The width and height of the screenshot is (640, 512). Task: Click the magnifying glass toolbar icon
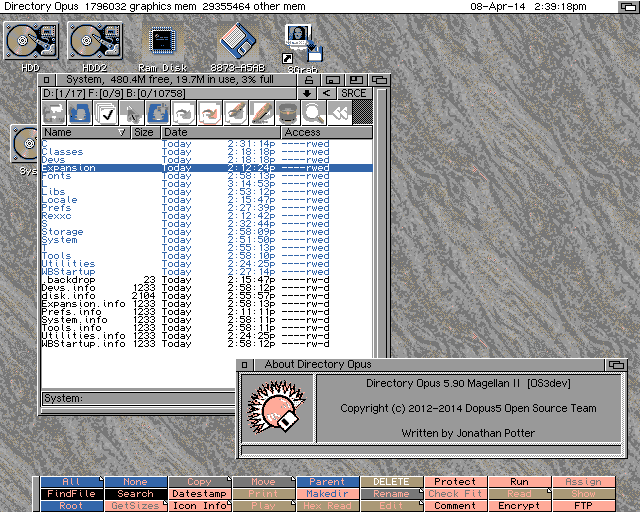pos(313,113)
